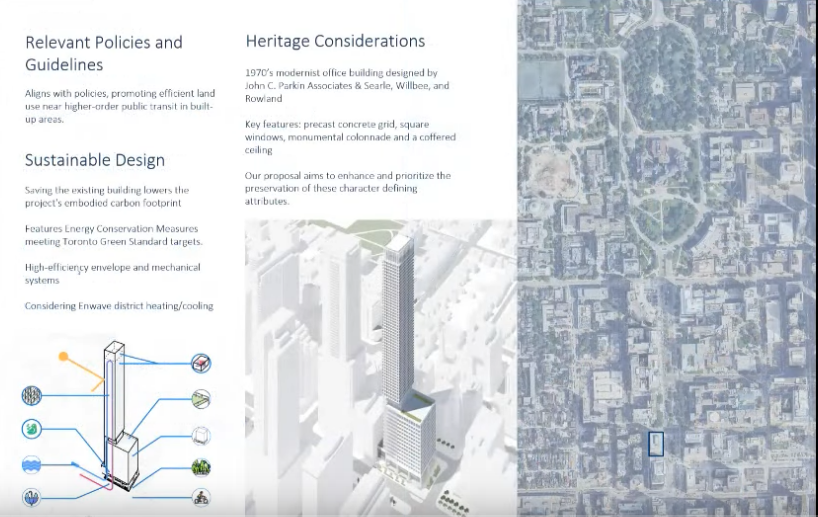
Task: Click the cyclist bicycle icon
Action: 201,497
